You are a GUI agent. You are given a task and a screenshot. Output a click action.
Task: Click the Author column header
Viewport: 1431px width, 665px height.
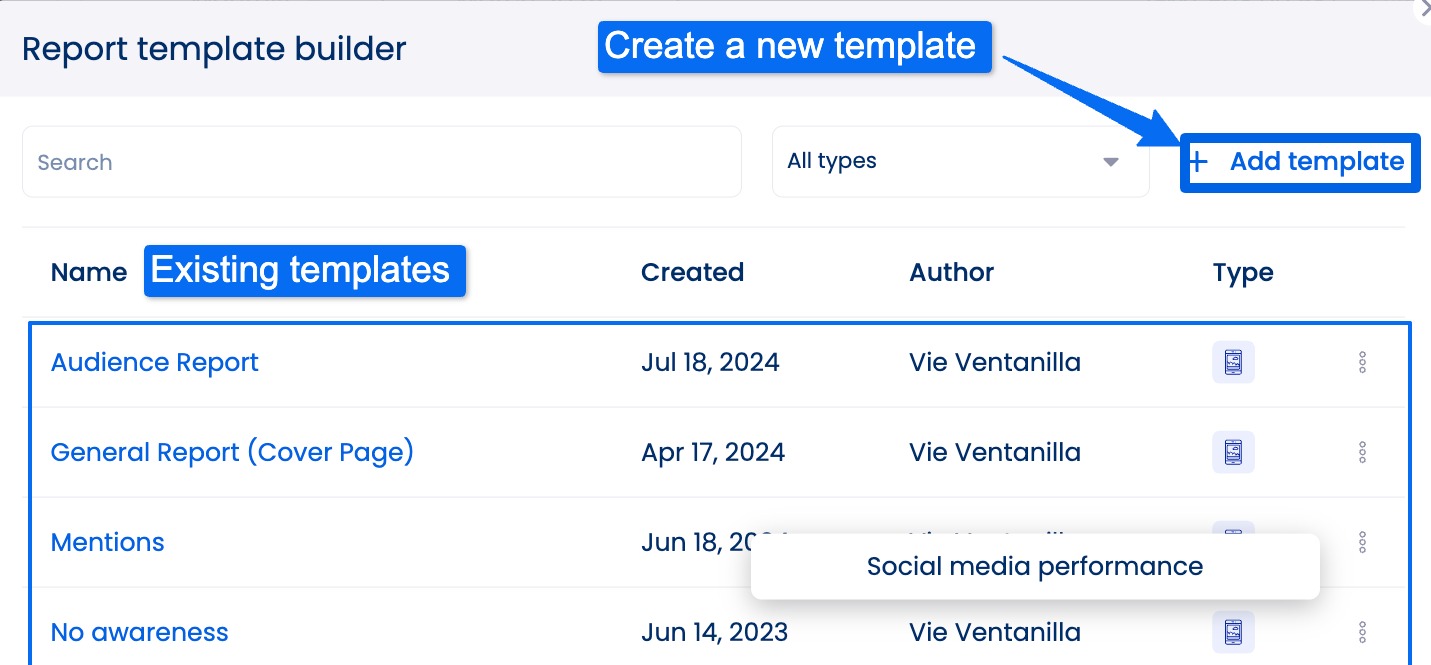click(951, 272)
